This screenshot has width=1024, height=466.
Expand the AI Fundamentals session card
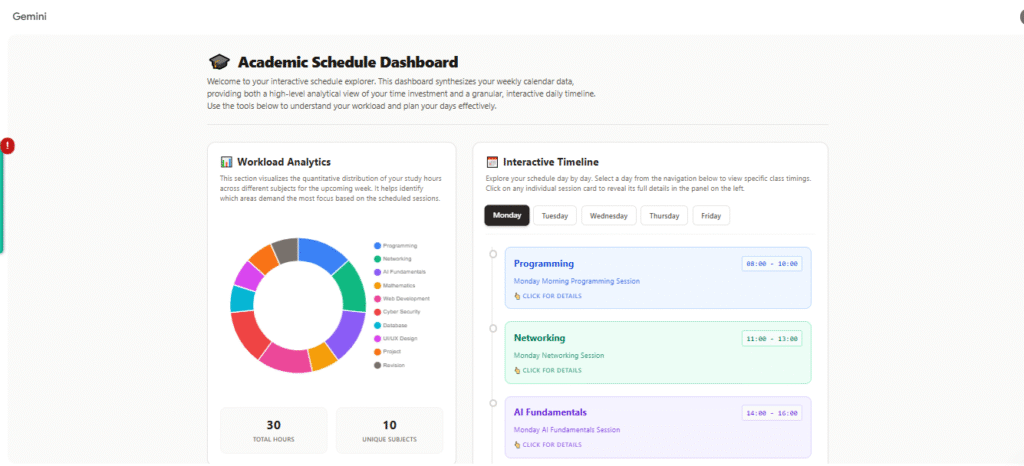pos(657,427)
